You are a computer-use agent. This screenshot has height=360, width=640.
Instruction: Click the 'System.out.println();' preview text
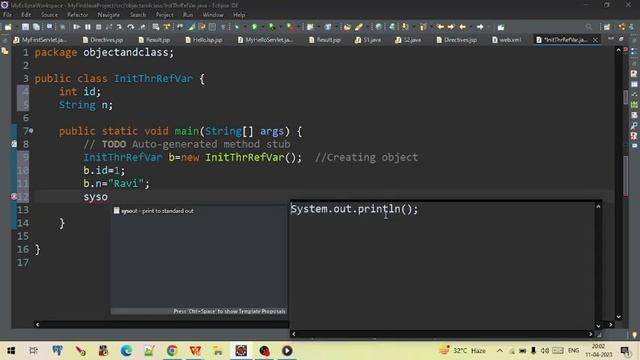pyautogui.click(x=354, y=209)
